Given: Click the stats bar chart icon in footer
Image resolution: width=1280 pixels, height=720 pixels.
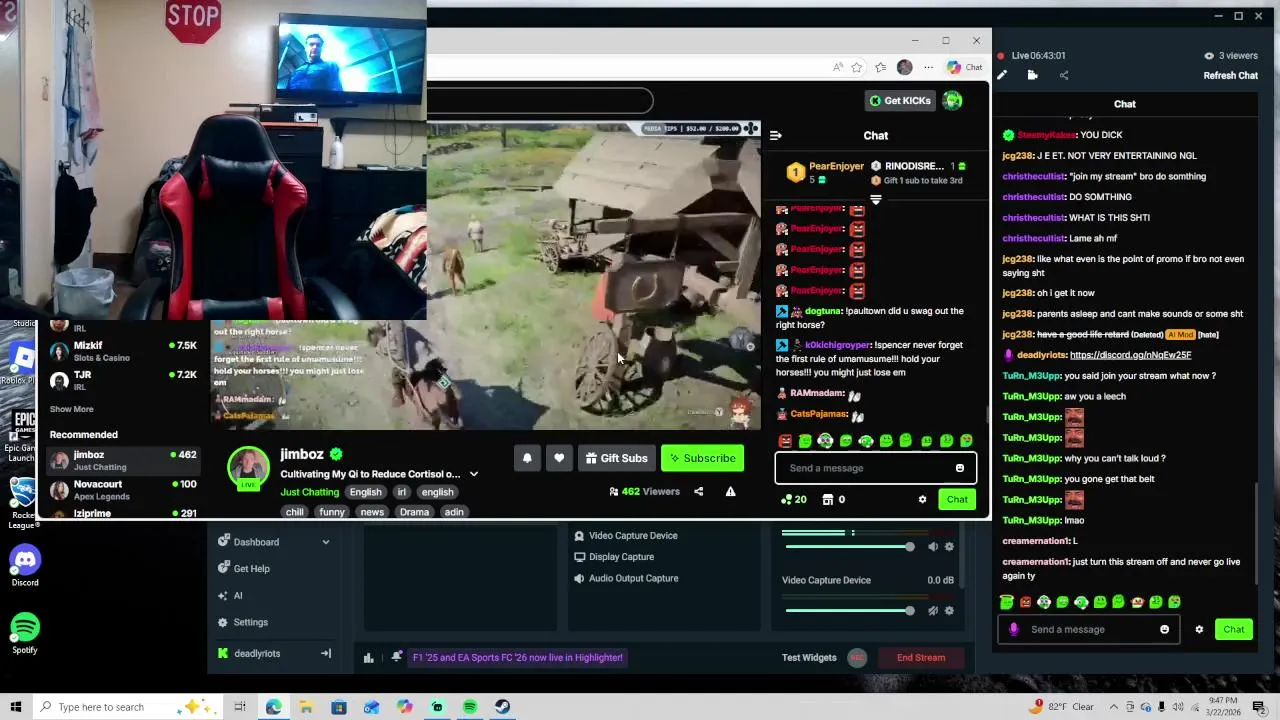Looking at the screenshot, I should [368, 657].
